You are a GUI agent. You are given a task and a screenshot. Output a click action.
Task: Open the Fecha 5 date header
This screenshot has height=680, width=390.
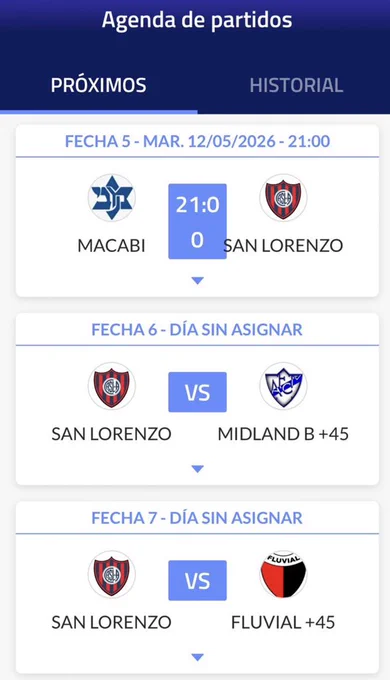coord(197,141)
